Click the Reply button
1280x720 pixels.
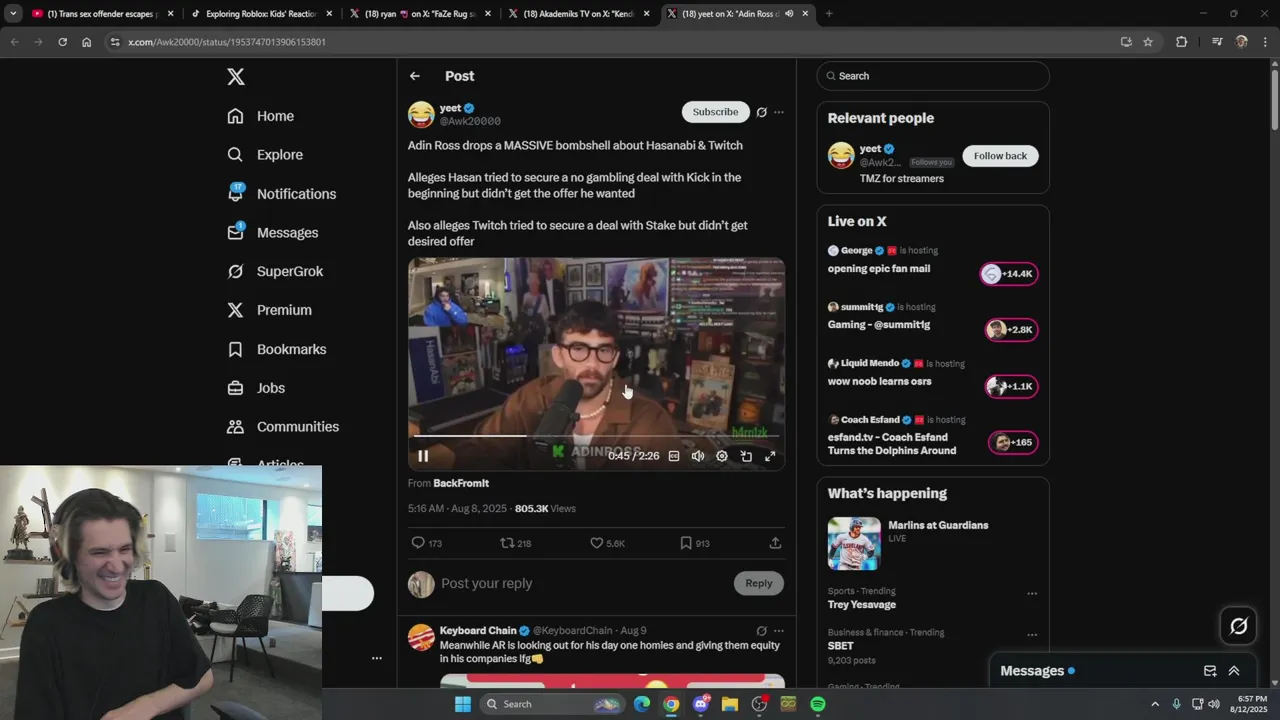pos(759,583)
